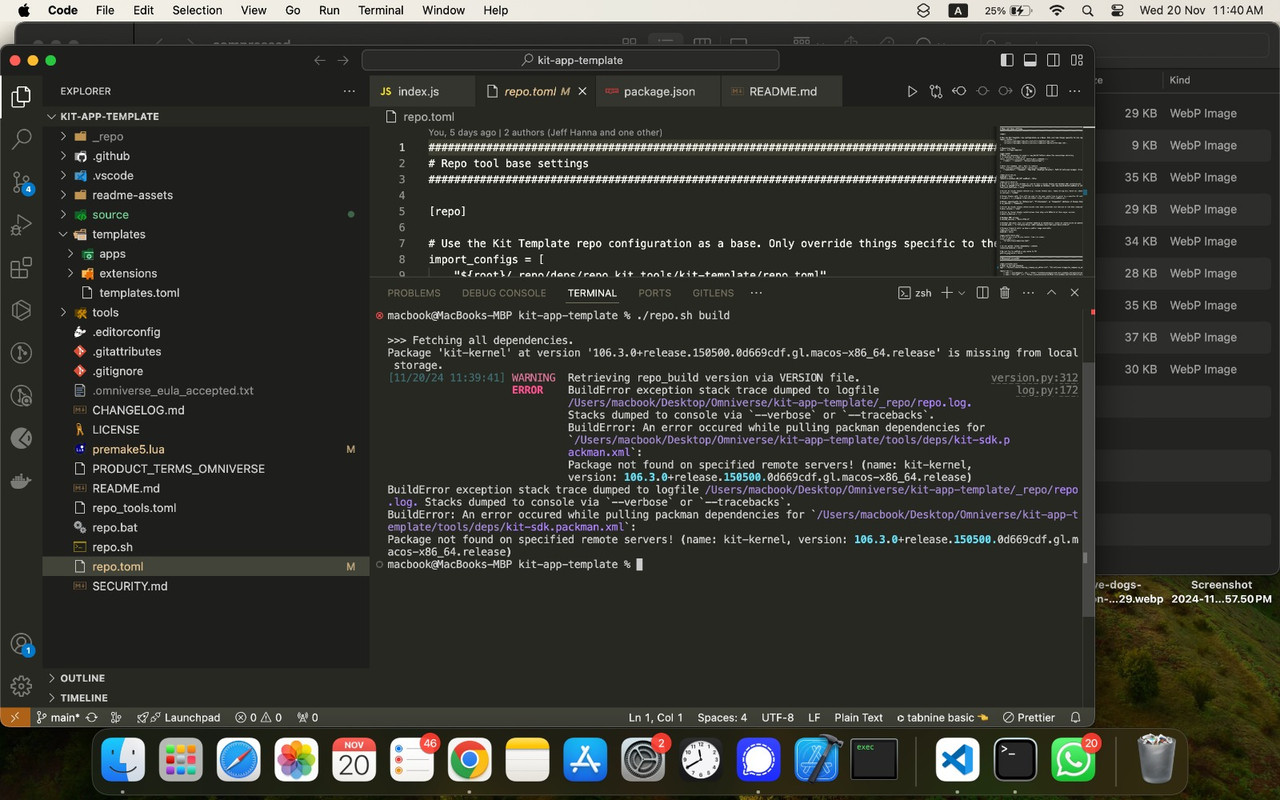Toggle secondary side bar visibility
The height and width of the screenshot is (800, 1280).
point(1053,60)
